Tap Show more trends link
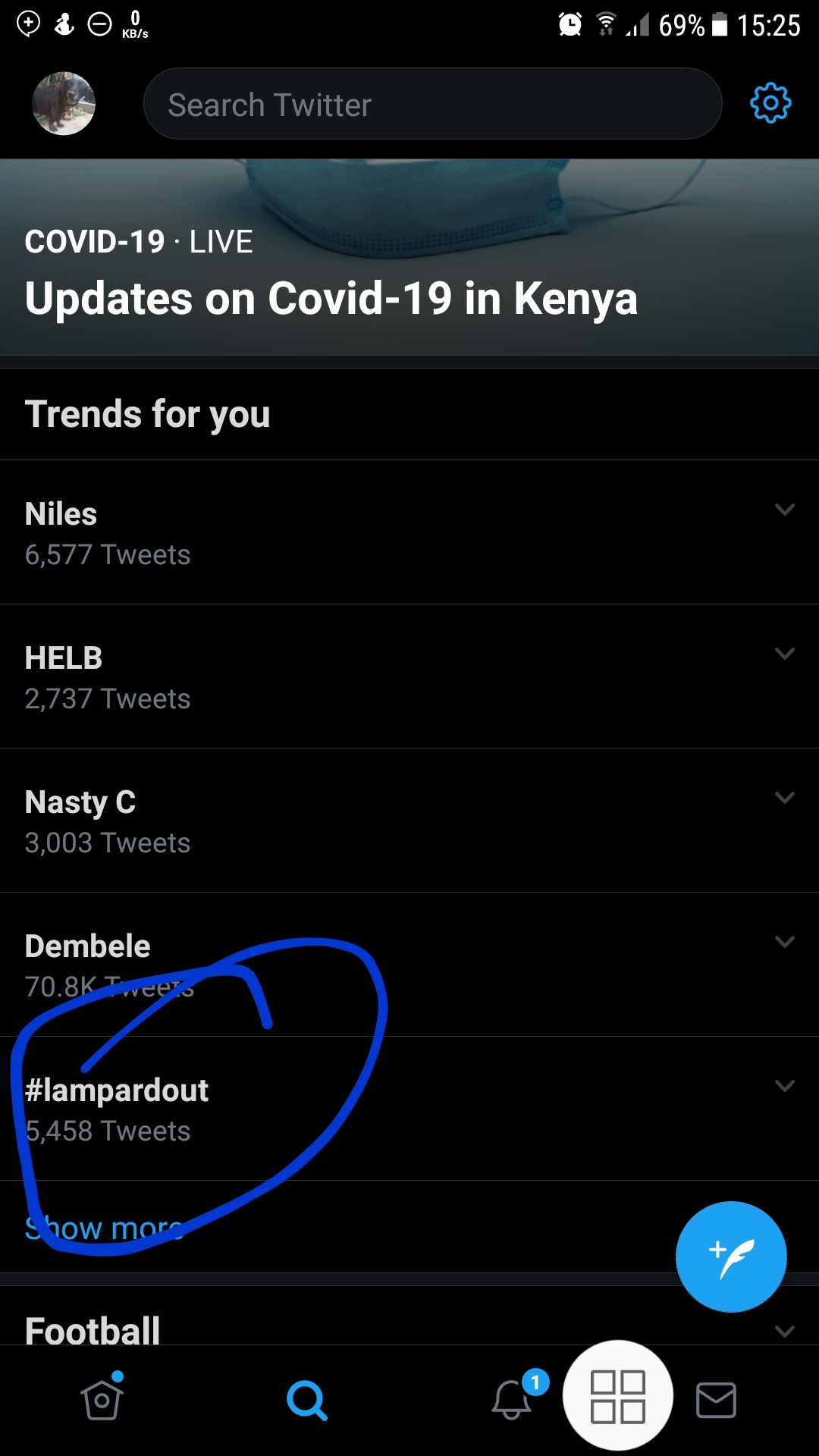The image size is (819, 1456). click(104, 1228)
